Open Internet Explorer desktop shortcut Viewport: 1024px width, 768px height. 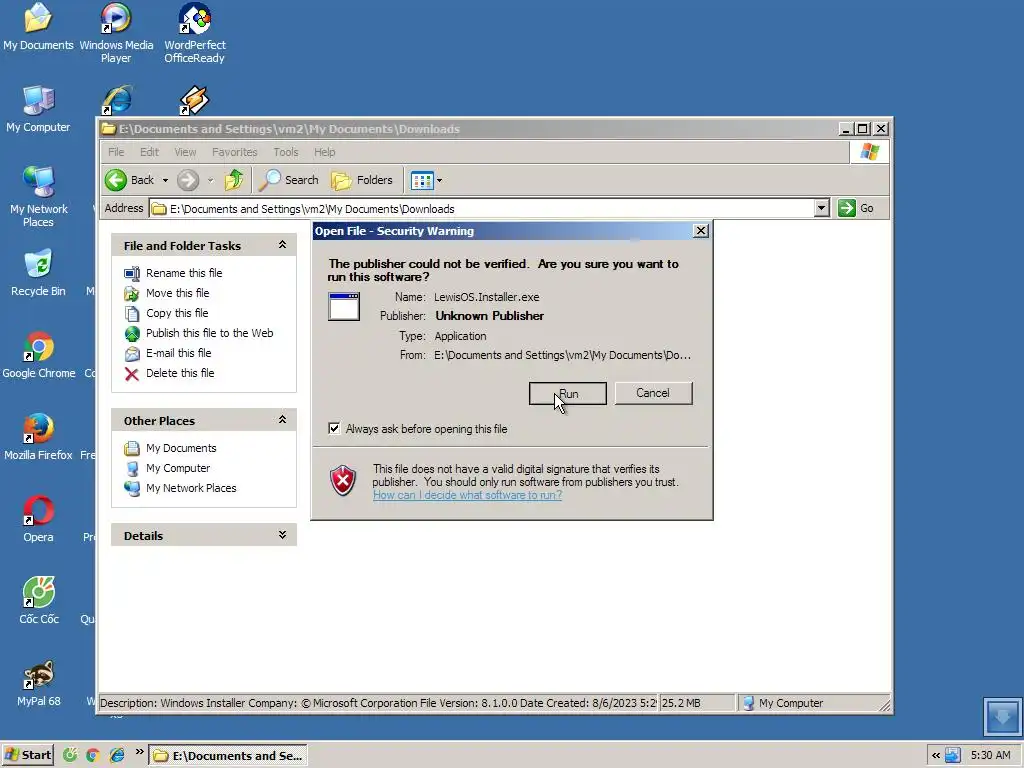(x=118, y=100)
